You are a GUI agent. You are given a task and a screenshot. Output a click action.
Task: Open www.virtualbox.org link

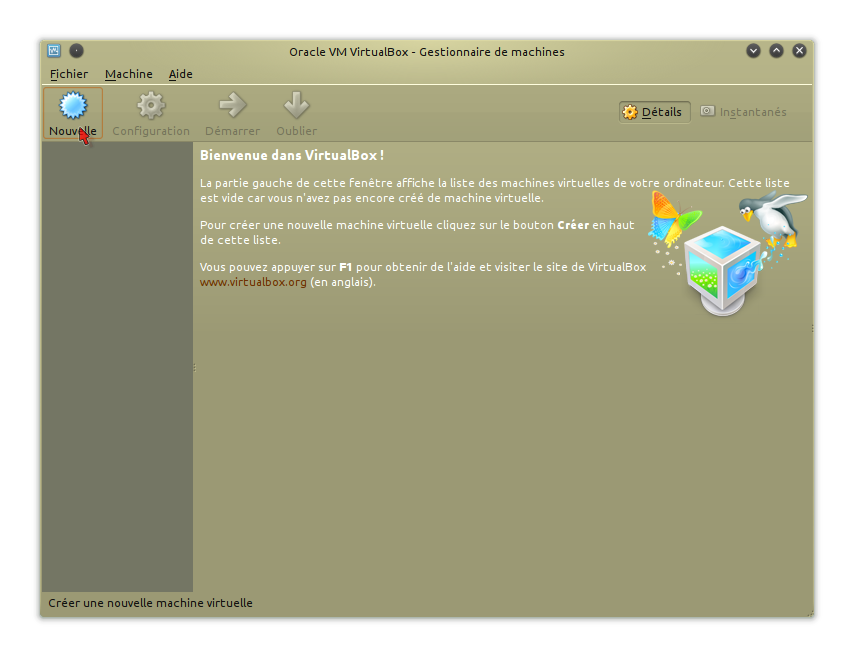click(x=253, y=282)
